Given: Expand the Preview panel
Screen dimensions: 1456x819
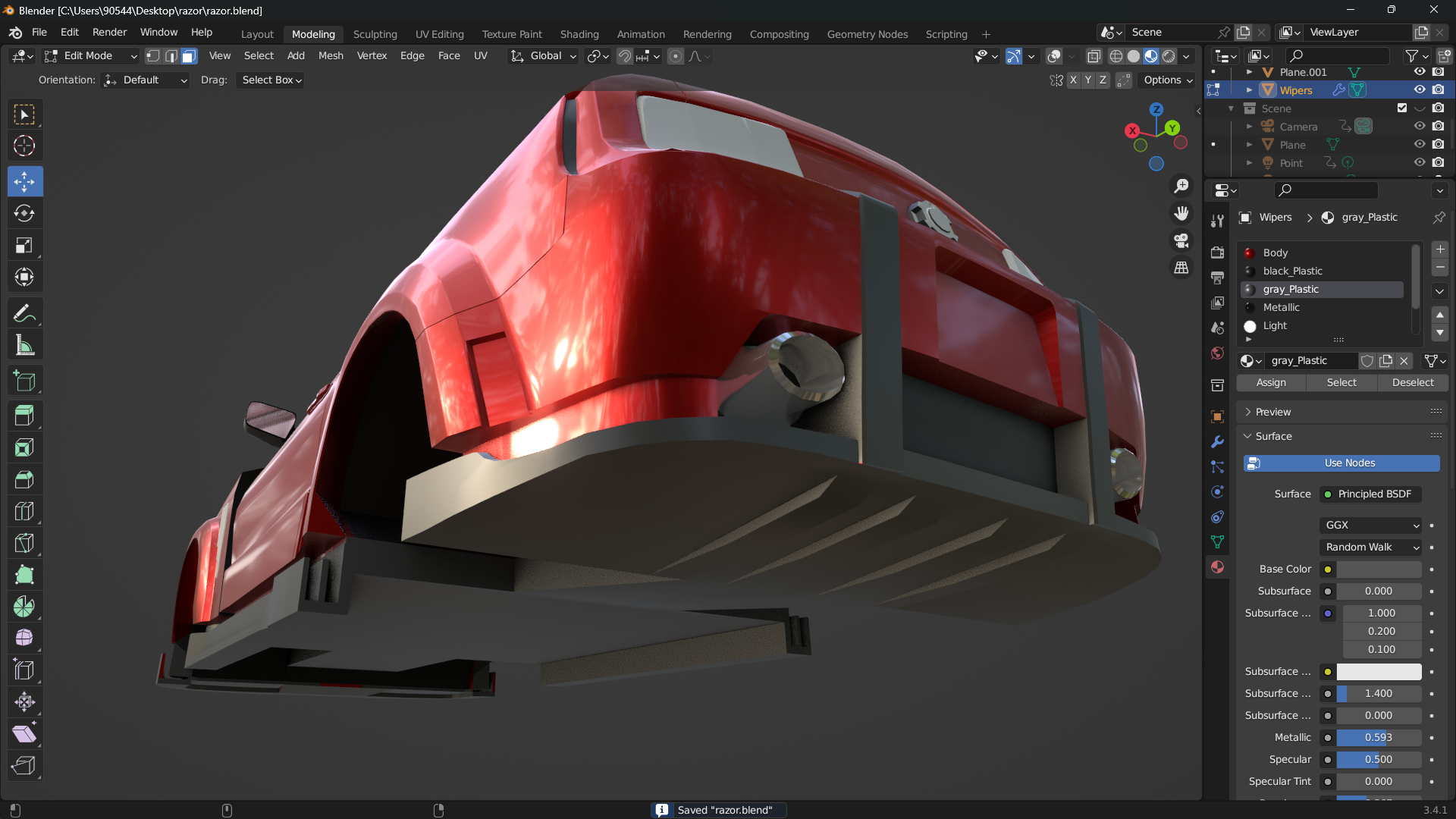Looking at the screenshot, I should 1272,412.
